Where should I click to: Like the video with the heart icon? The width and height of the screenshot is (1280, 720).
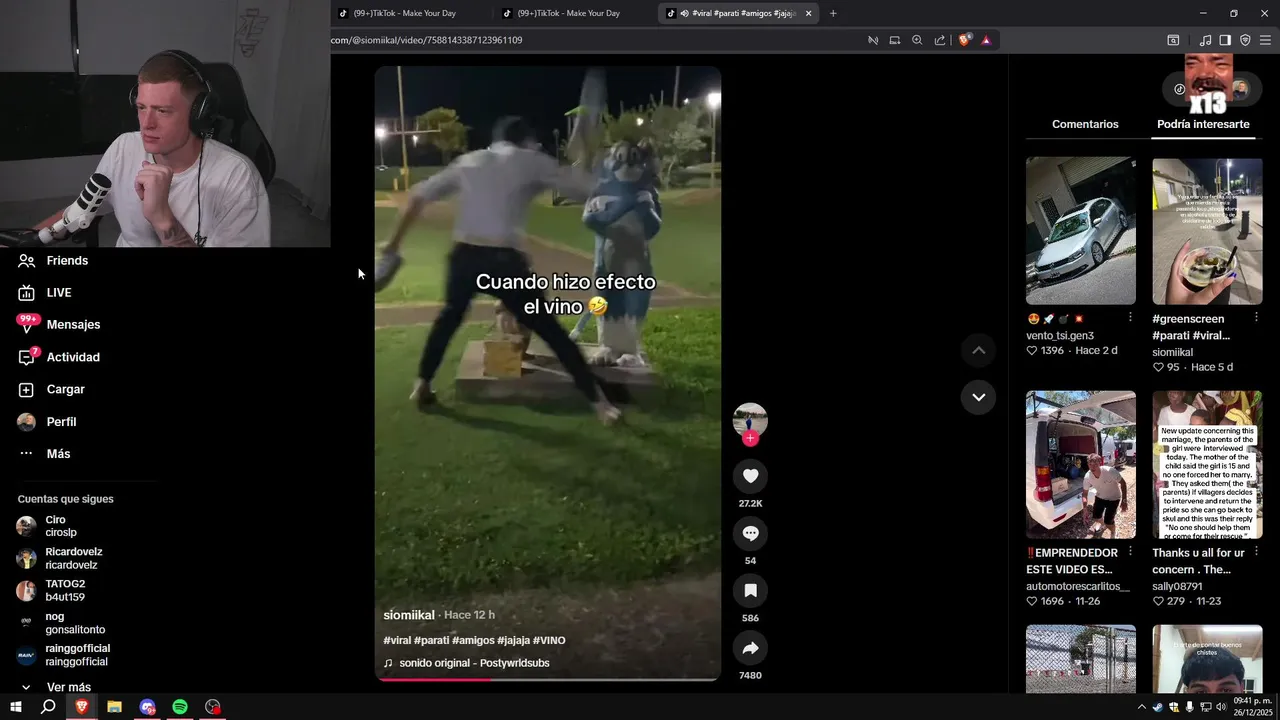coord(750,476)
